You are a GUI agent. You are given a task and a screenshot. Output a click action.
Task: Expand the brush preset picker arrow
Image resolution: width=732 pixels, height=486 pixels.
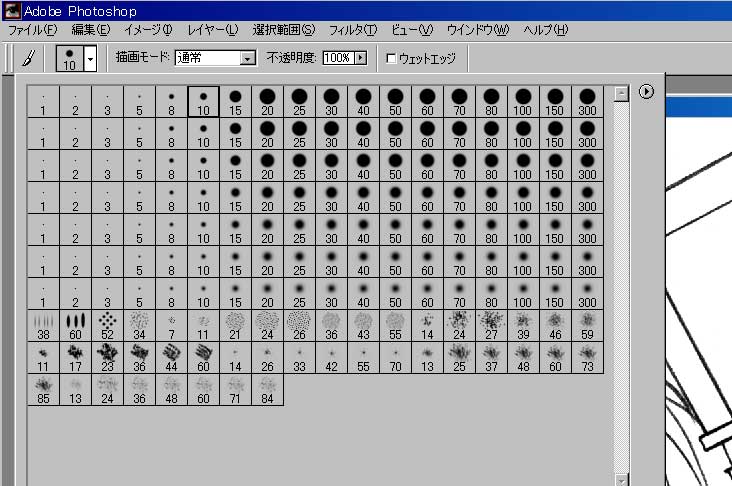coord(90,59)
